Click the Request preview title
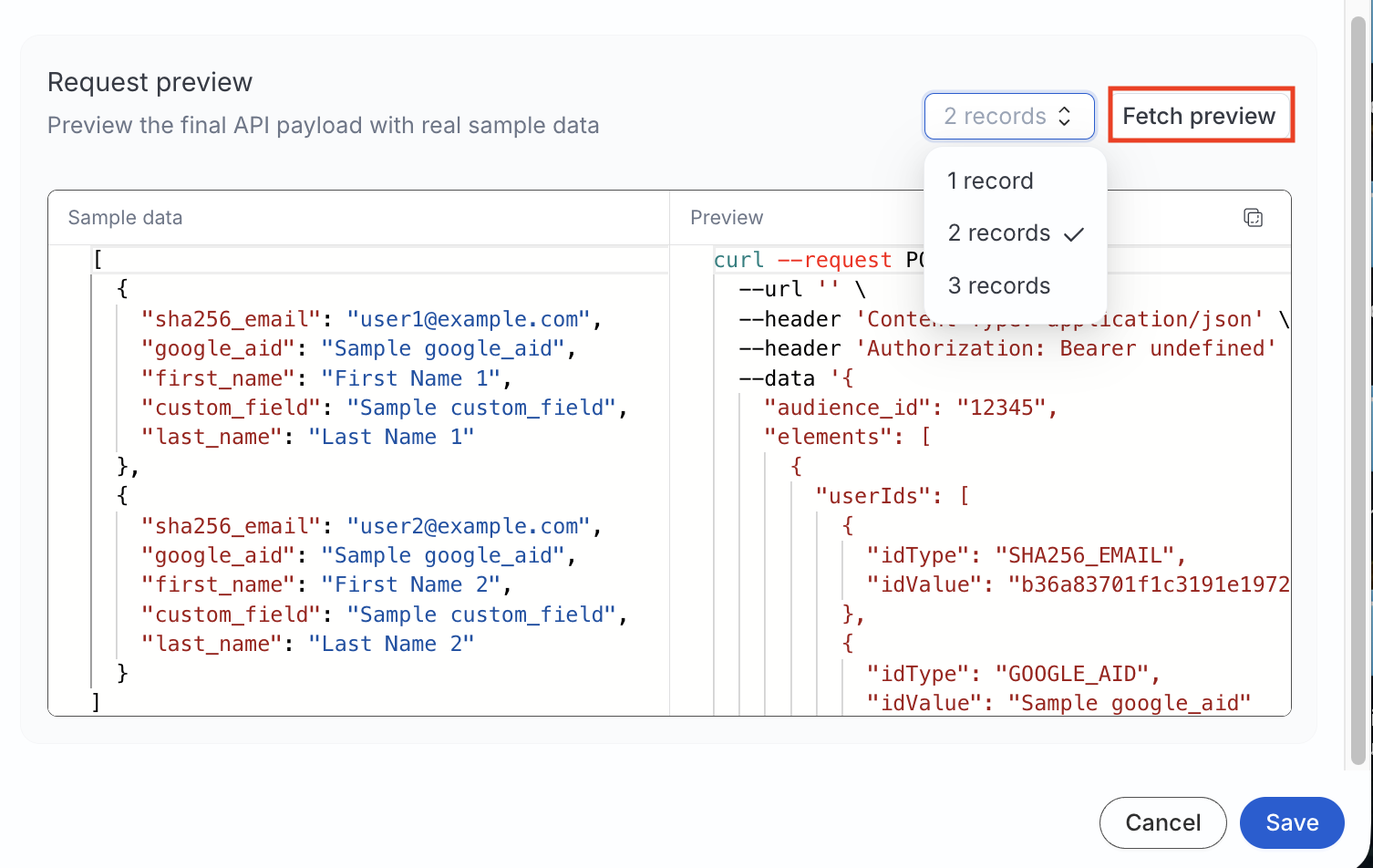The height and width of the screenshot is (868, 1373). 150,82
